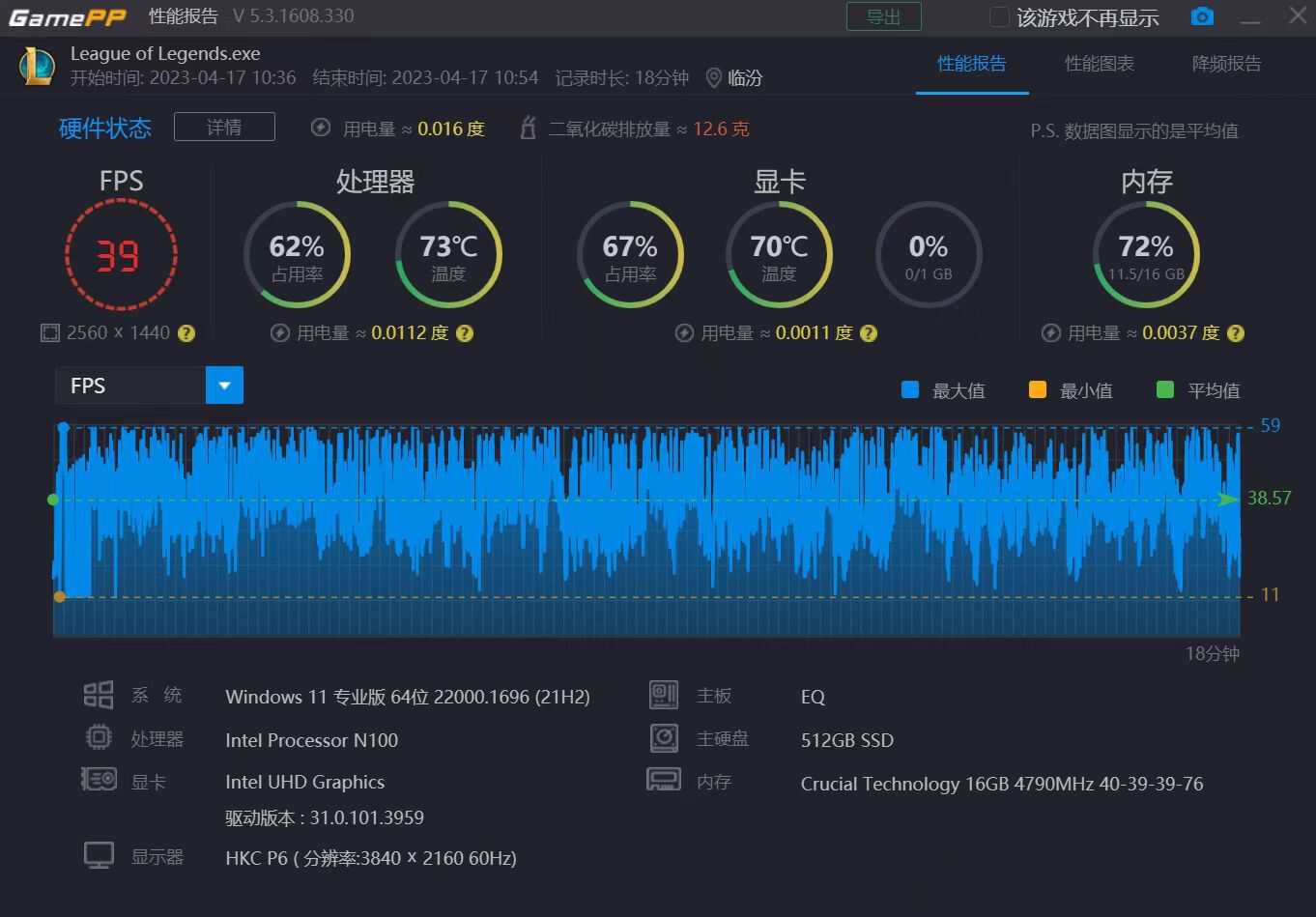Switch to the 性能图表 tab
1316x917 pixels.
(1100, 64)
